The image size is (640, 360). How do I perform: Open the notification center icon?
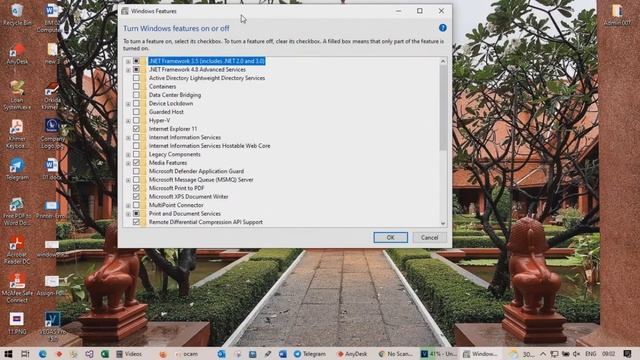[x=628, y=354]
